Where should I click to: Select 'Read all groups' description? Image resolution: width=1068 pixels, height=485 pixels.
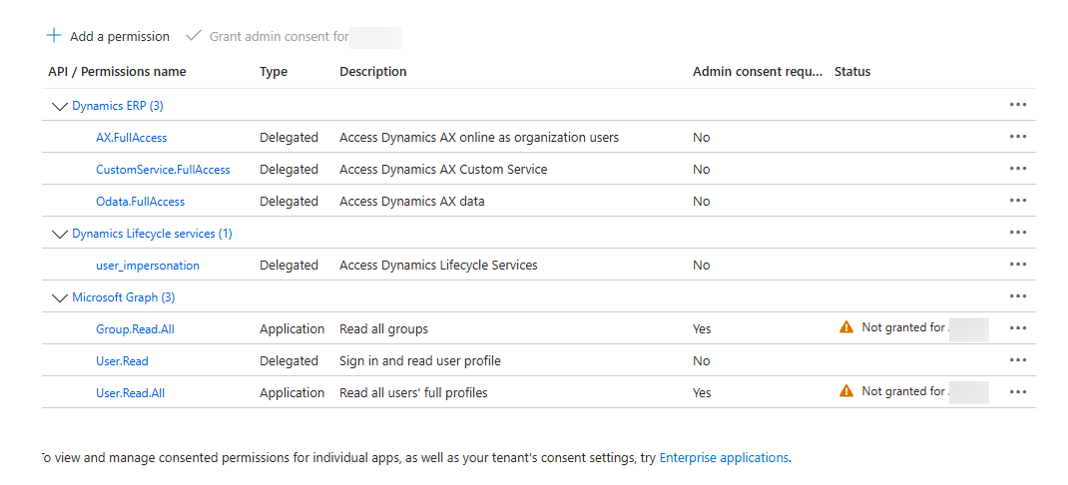384,329
